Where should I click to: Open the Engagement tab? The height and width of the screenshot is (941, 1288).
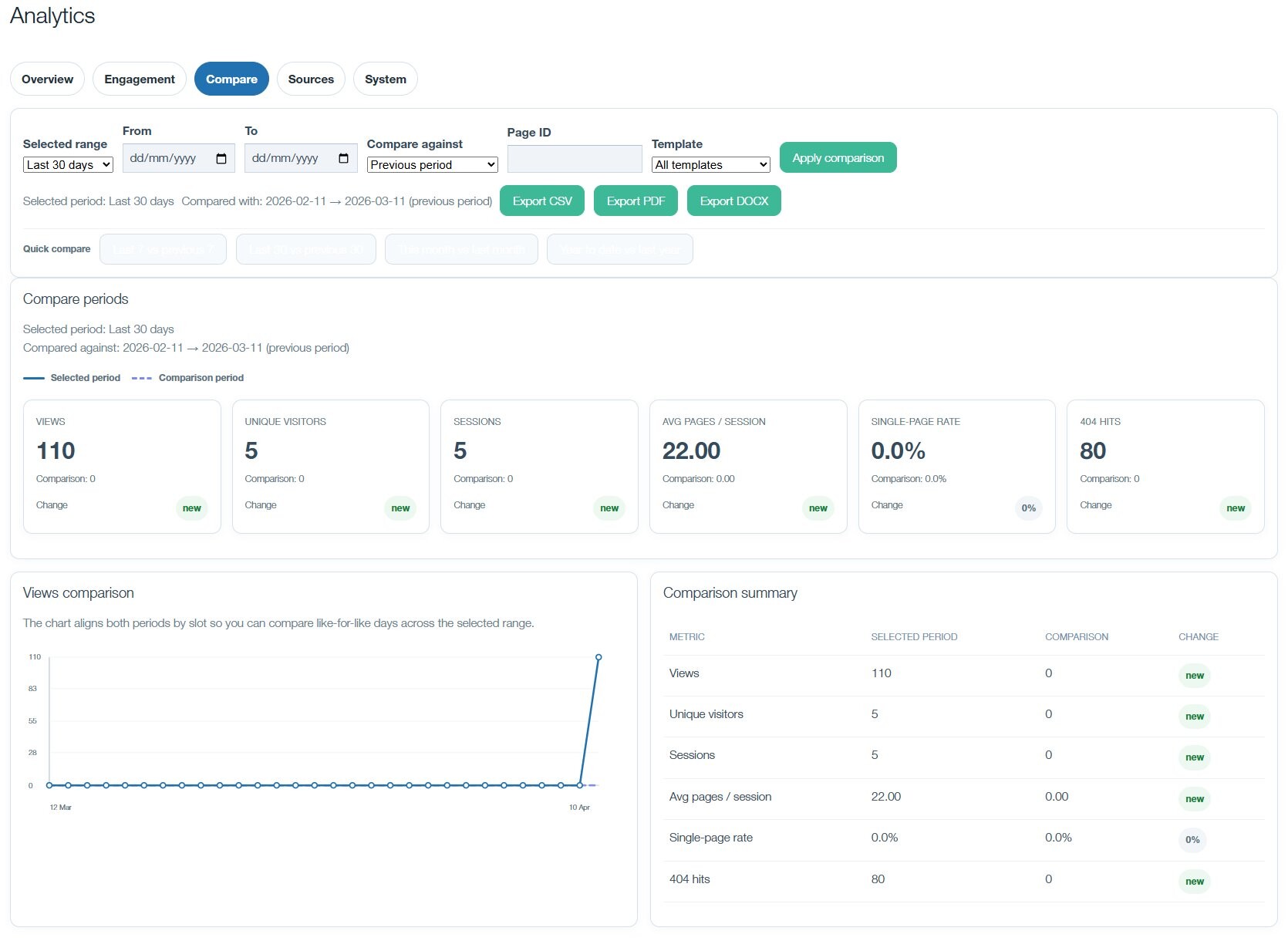click(140, 79)
